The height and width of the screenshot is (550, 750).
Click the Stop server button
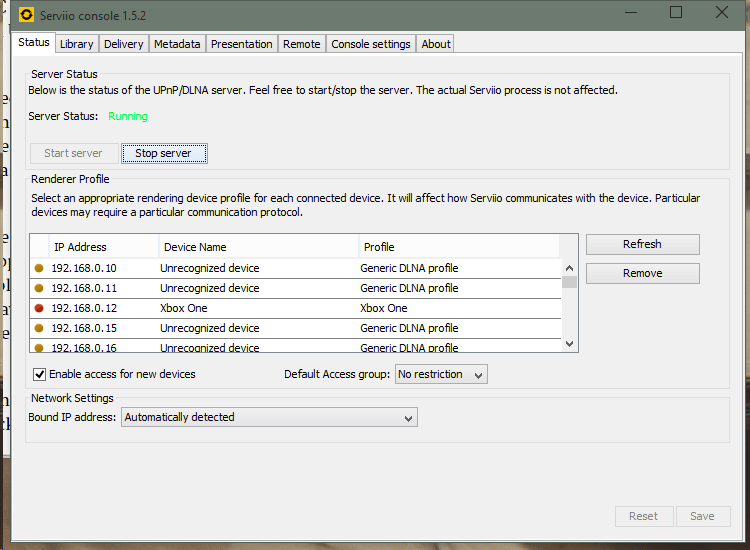164,153
